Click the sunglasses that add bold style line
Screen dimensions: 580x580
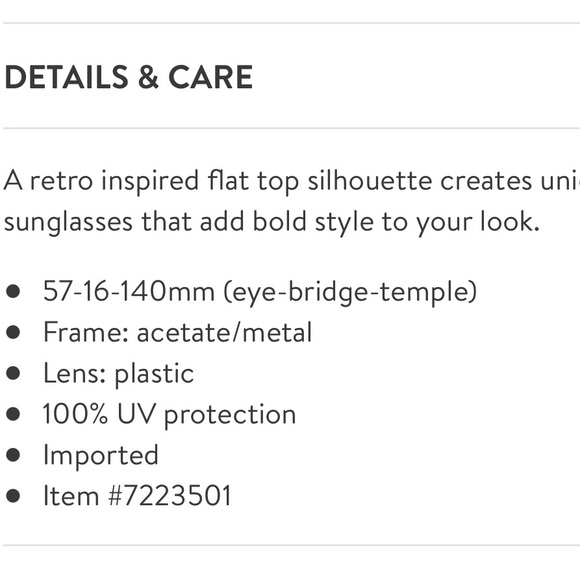272,222
